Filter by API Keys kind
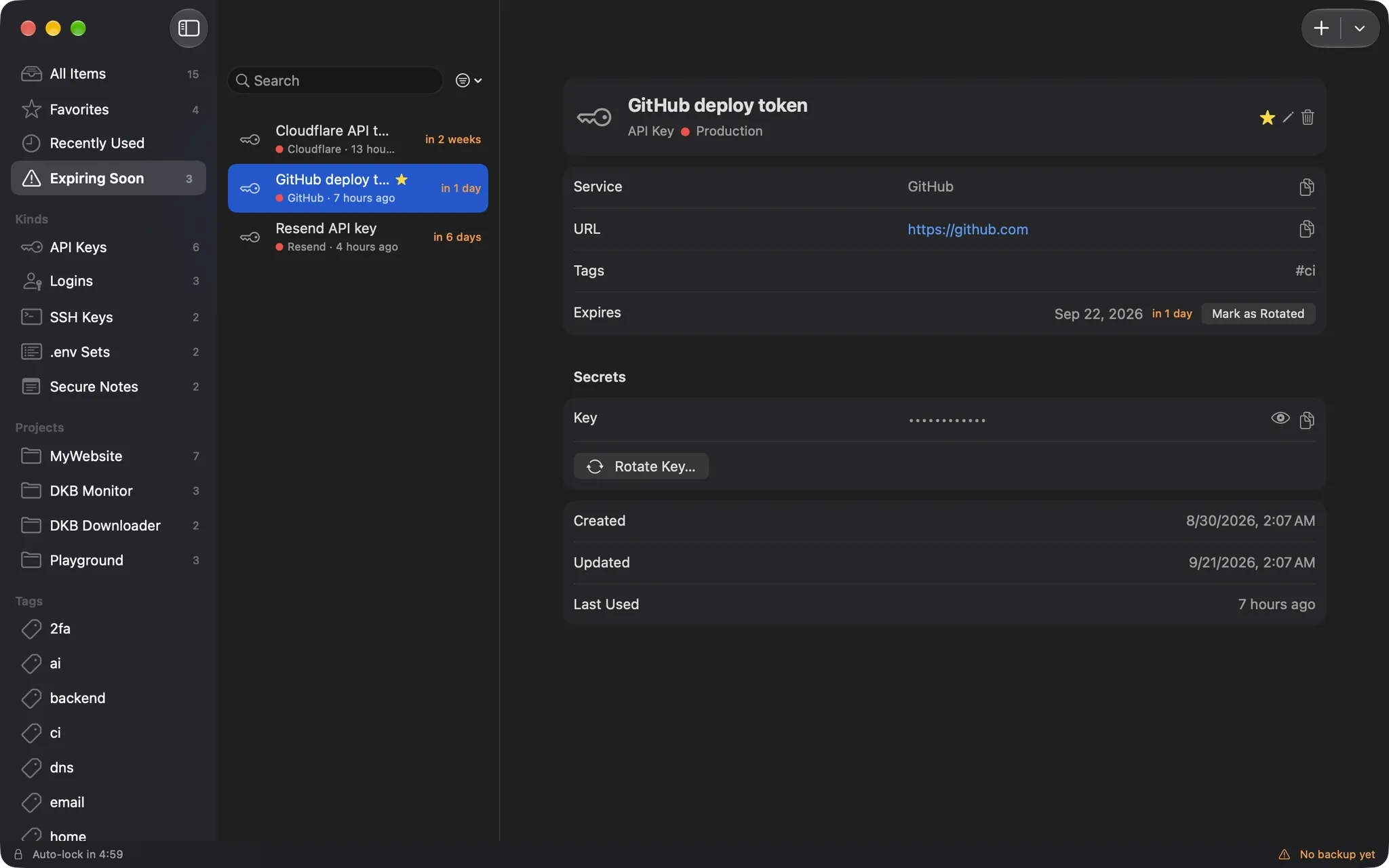1389x868 pixels. click(x=109, y=248)
